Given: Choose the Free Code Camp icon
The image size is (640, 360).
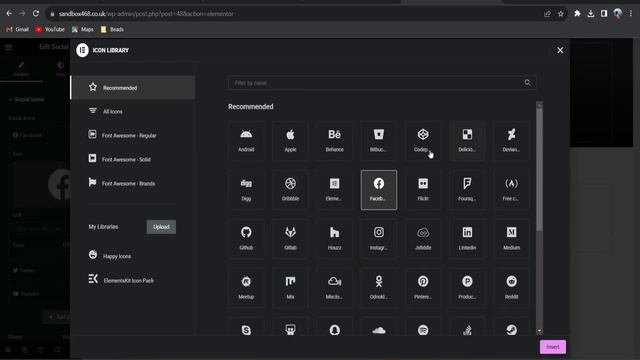Looking at the screenshot, I should (x=511, y=190).
